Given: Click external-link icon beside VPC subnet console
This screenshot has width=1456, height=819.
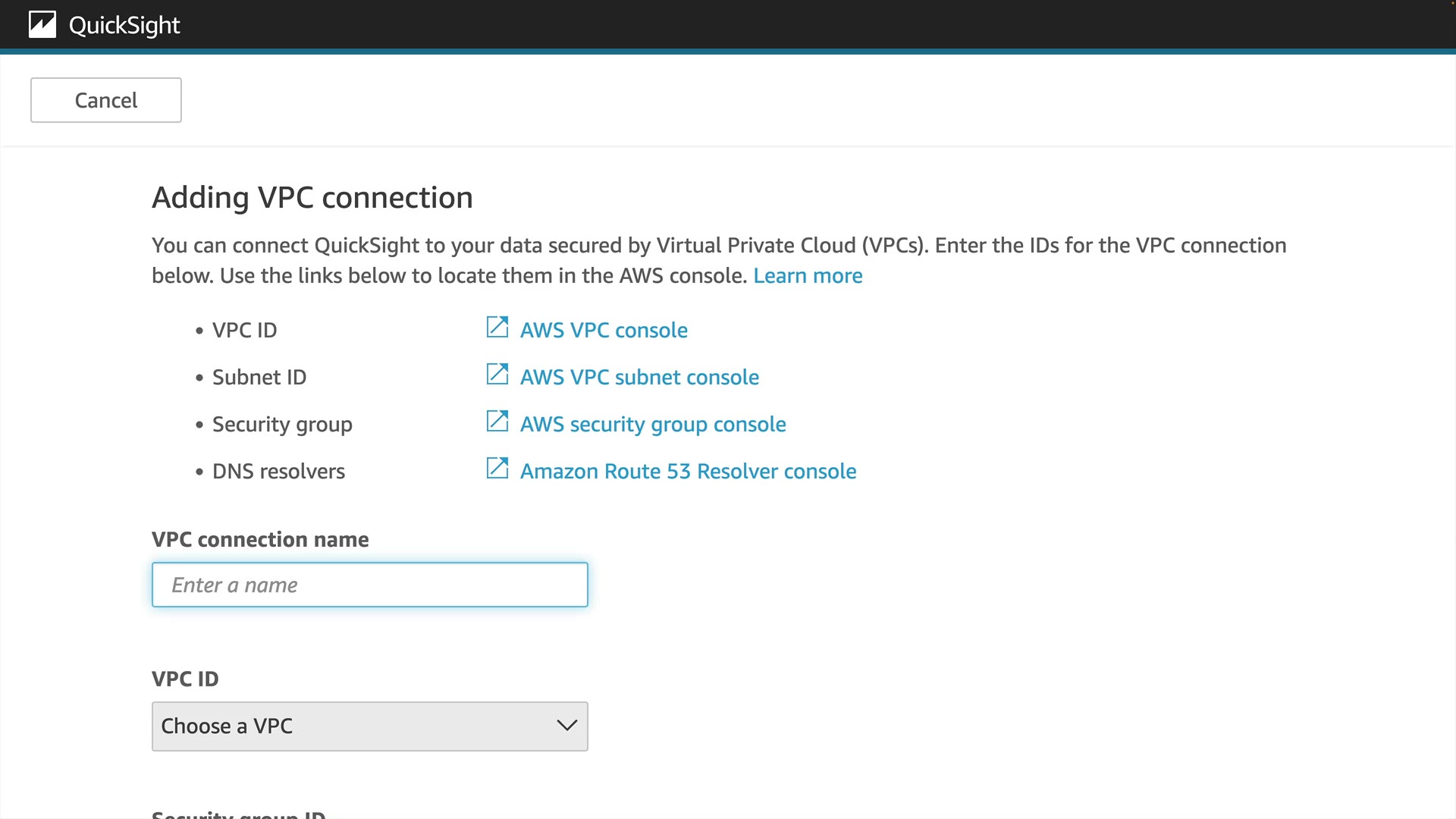Looking at the screenshot, I should click(497, 375).
